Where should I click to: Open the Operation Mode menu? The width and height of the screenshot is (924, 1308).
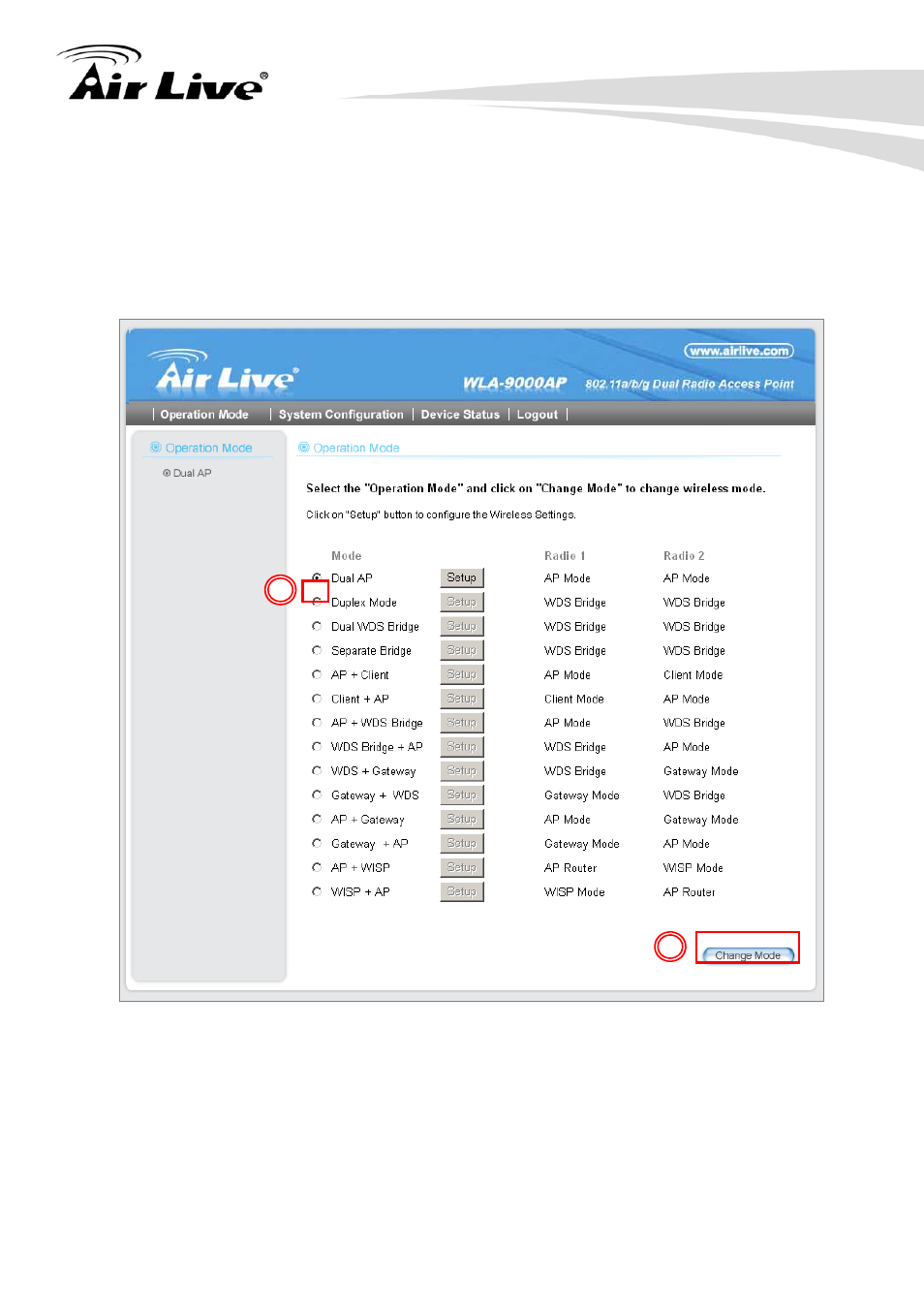(204, 415)
